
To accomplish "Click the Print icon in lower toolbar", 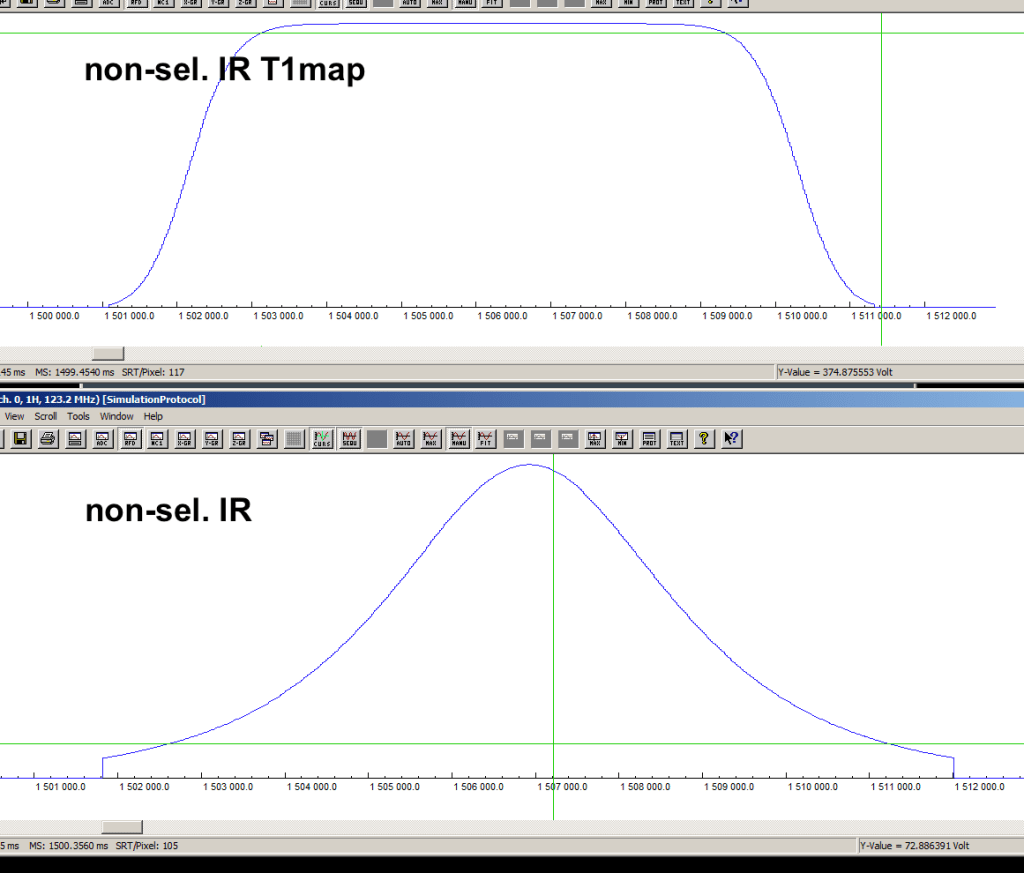I will [48, 438].
